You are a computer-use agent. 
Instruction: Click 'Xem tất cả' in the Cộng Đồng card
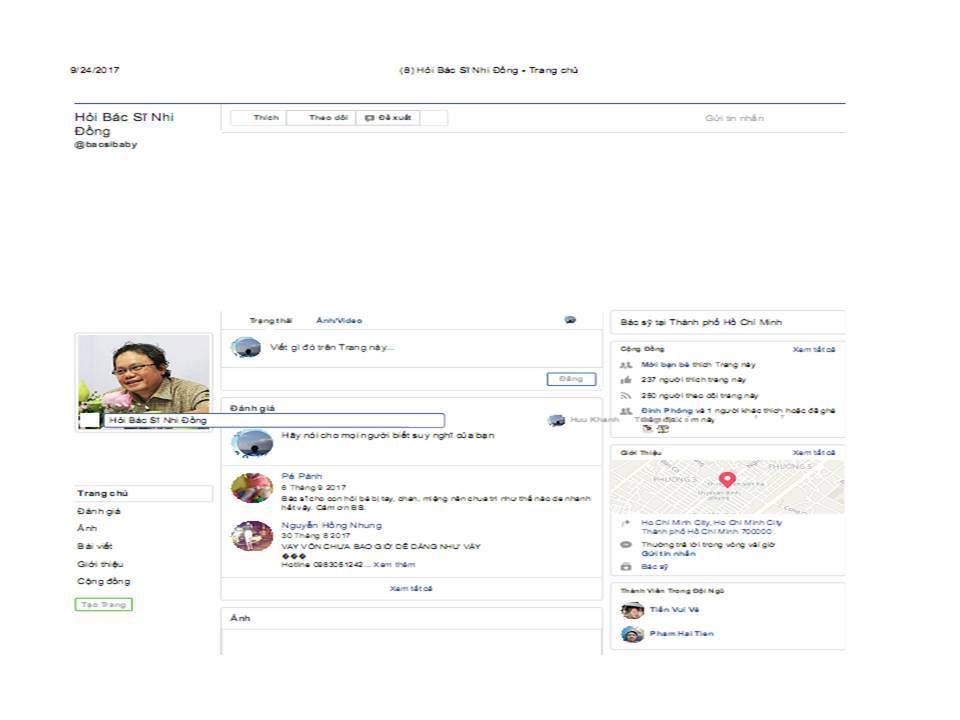pyautogui.click(x=814, y=350)
